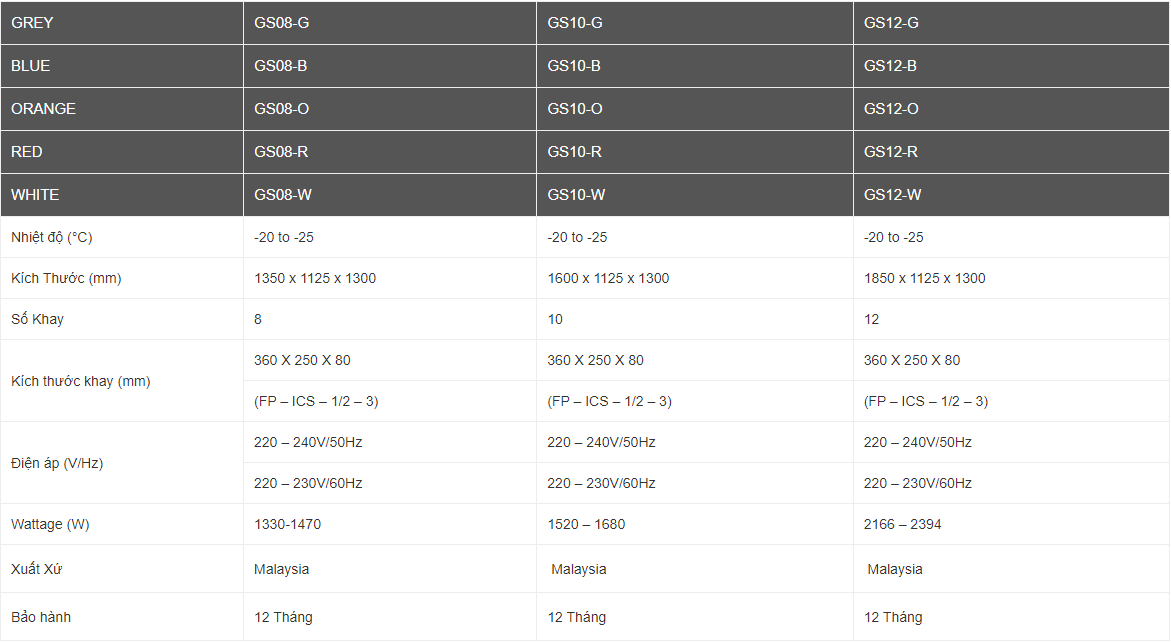Click the Điện áp (V/Hz) label
Screen dimensions: 1171x642
[x=57, y=463]
